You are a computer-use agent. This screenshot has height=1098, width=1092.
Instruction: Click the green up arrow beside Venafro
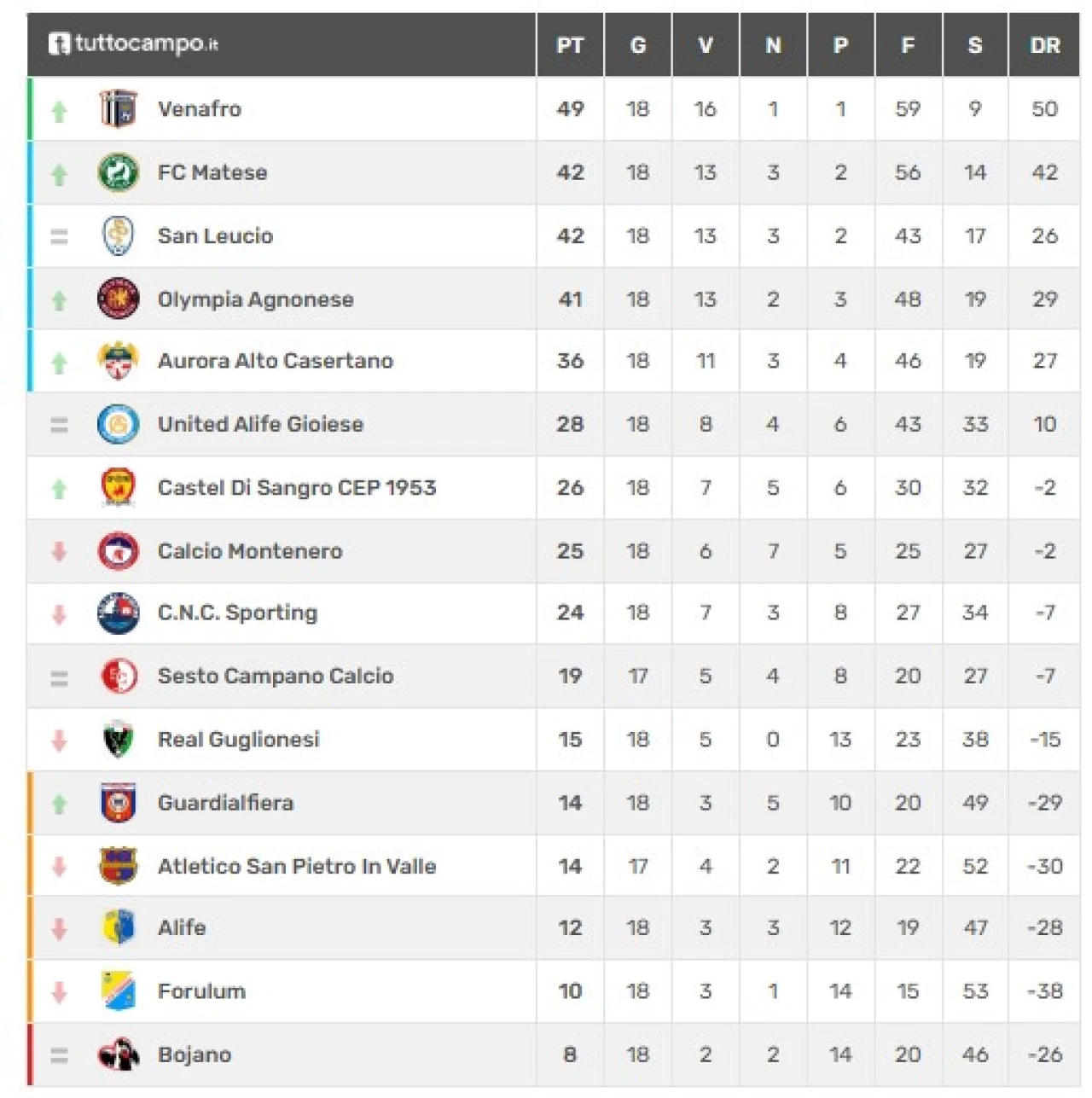pos(59,111)
